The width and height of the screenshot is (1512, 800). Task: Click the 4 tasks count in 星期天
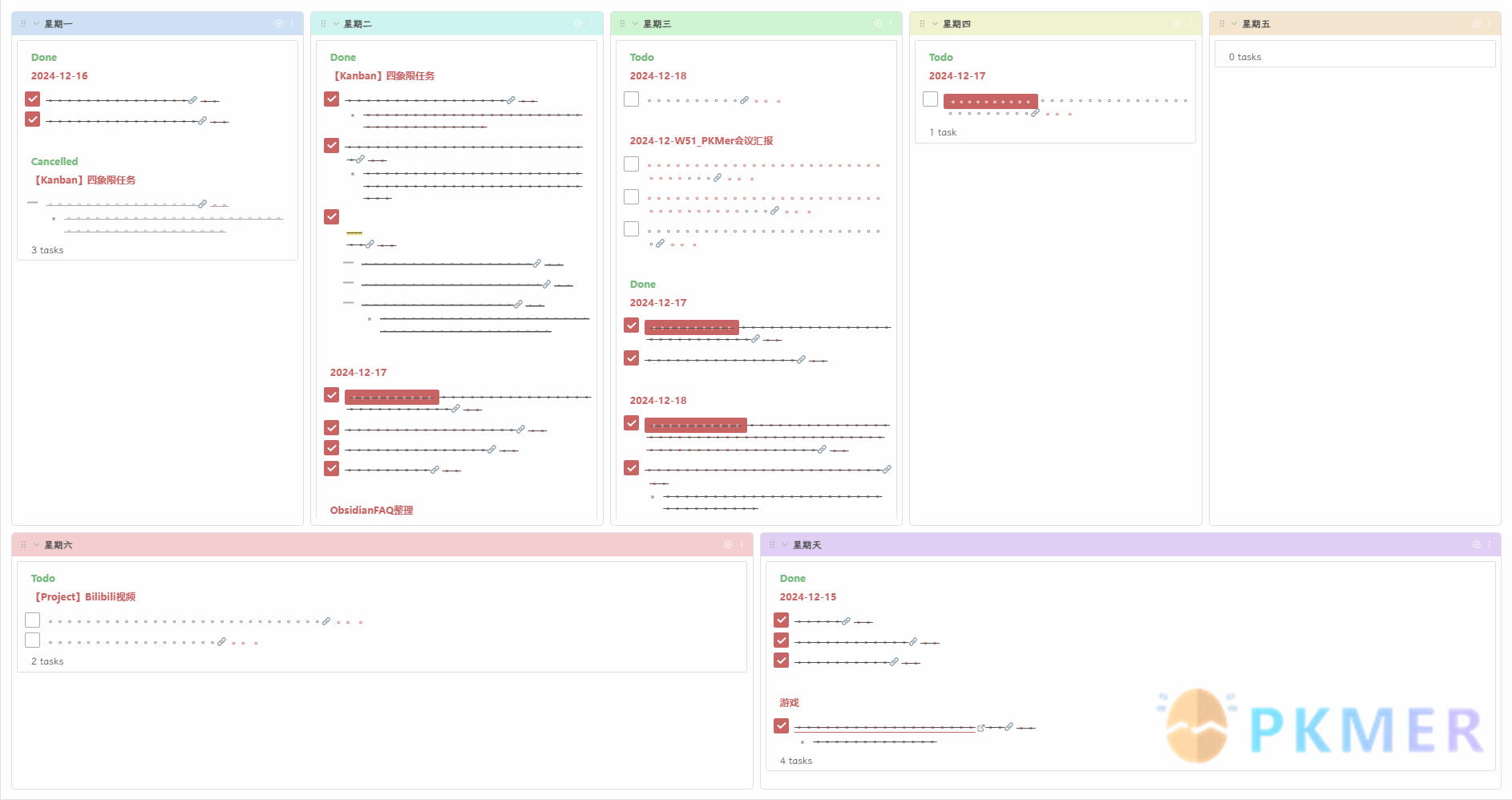pyautogui.click(x=795, y=761)
